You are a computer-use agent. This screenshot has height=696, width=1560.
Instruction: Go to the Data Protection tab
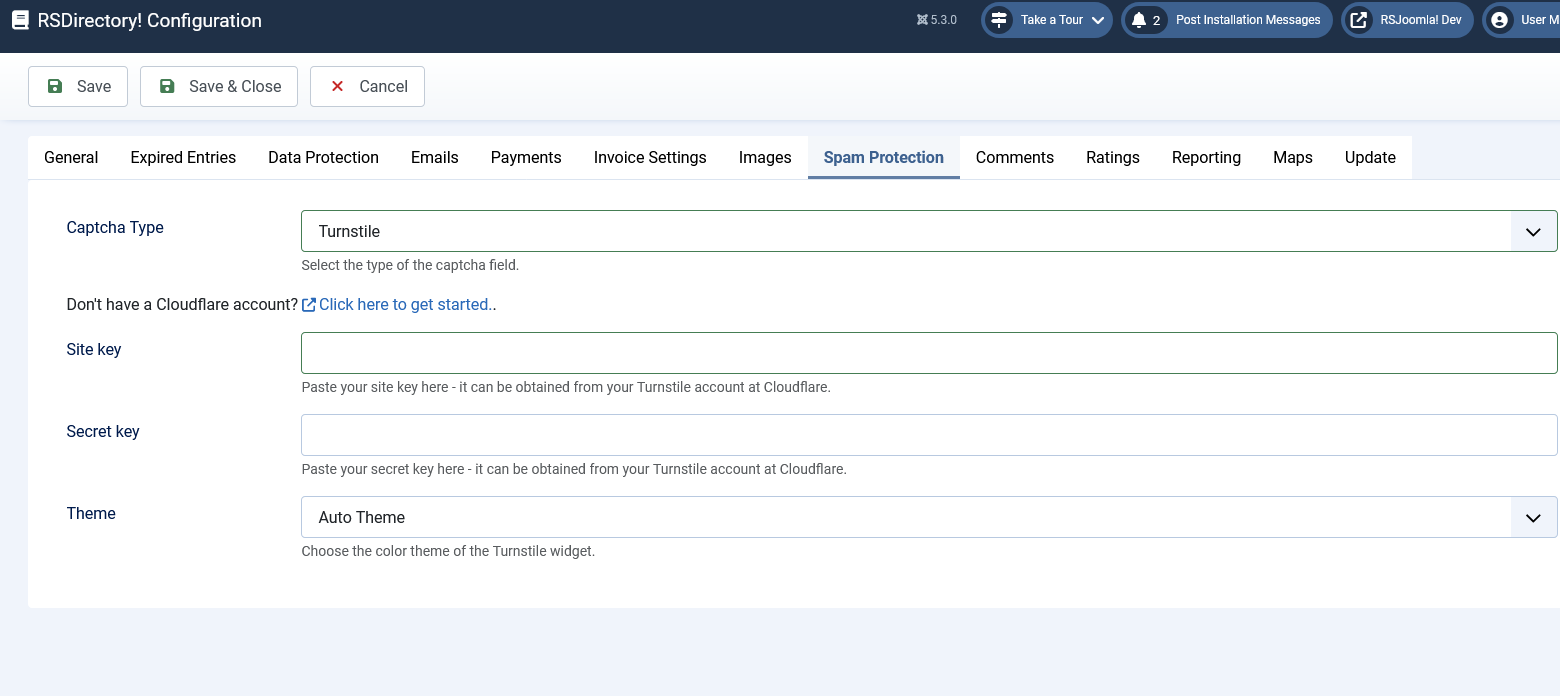[323, 157]
